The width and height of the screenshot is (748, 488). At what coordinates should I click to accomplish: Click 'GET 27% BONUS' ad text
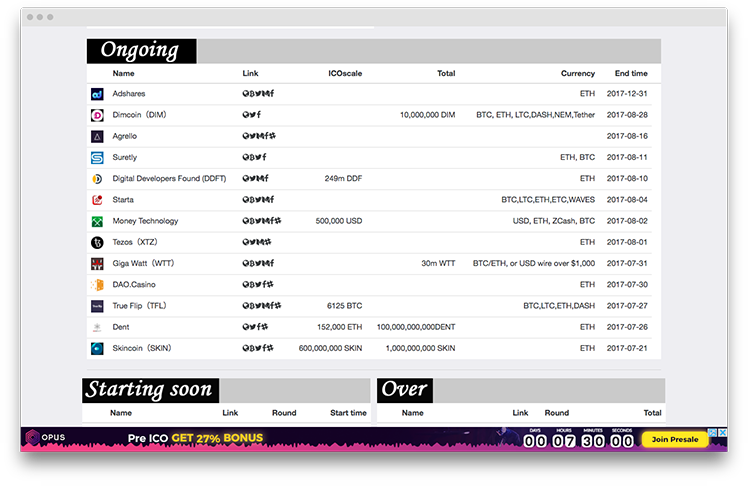click(x=217, y=438)
